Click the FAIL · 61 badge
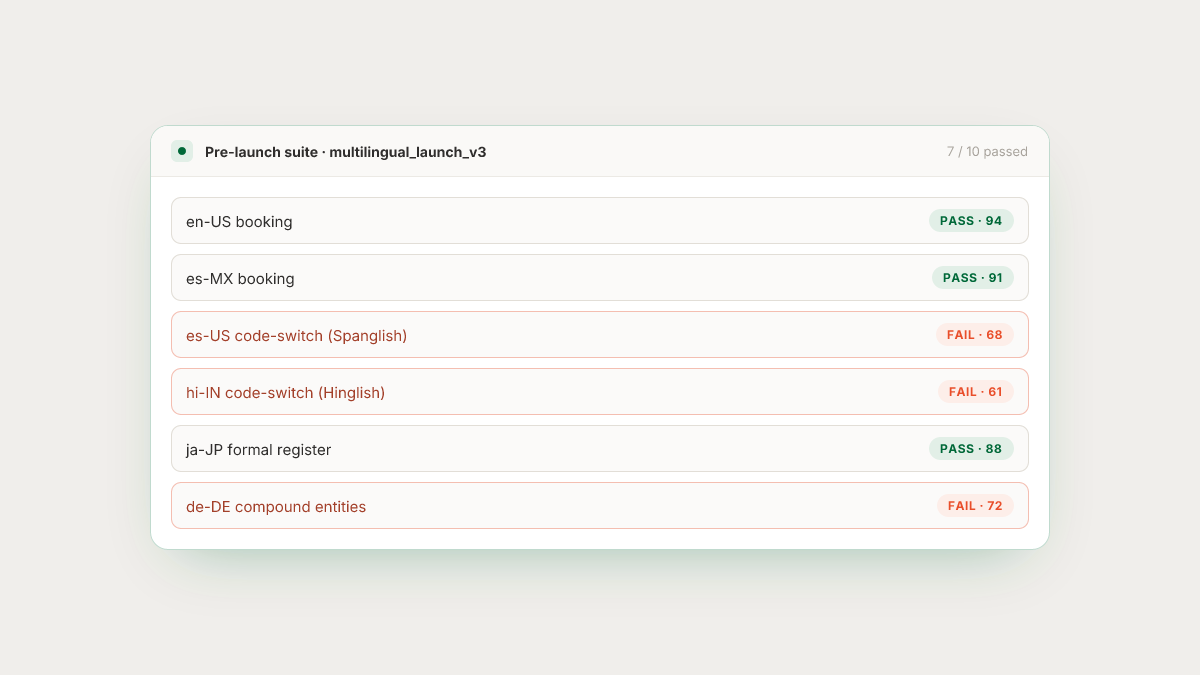 click(x=975, y=392)
